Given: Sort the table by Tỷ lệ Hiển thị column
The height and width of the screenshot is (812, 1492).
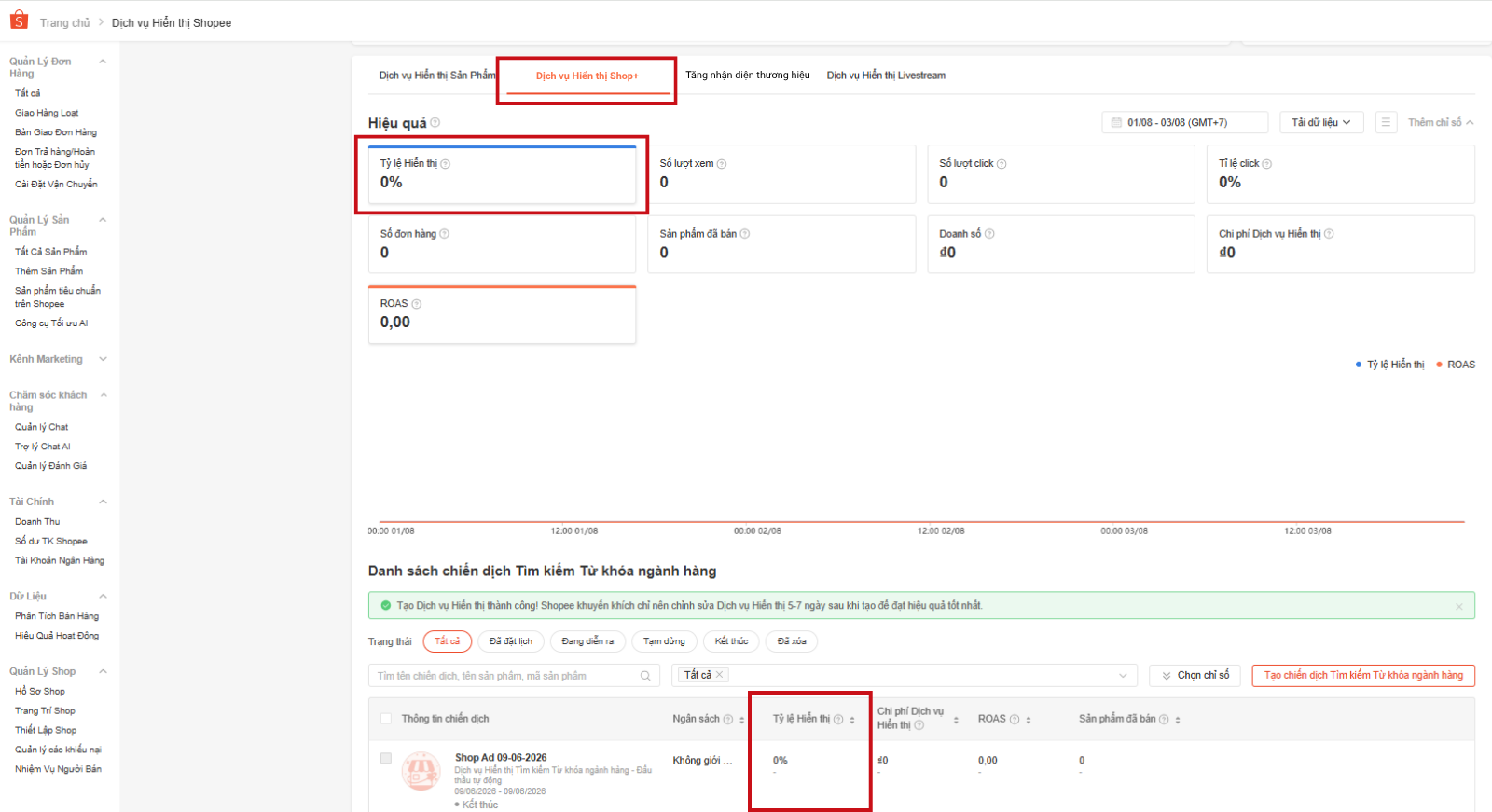Looking at the screenshot, I should [852, 720].
